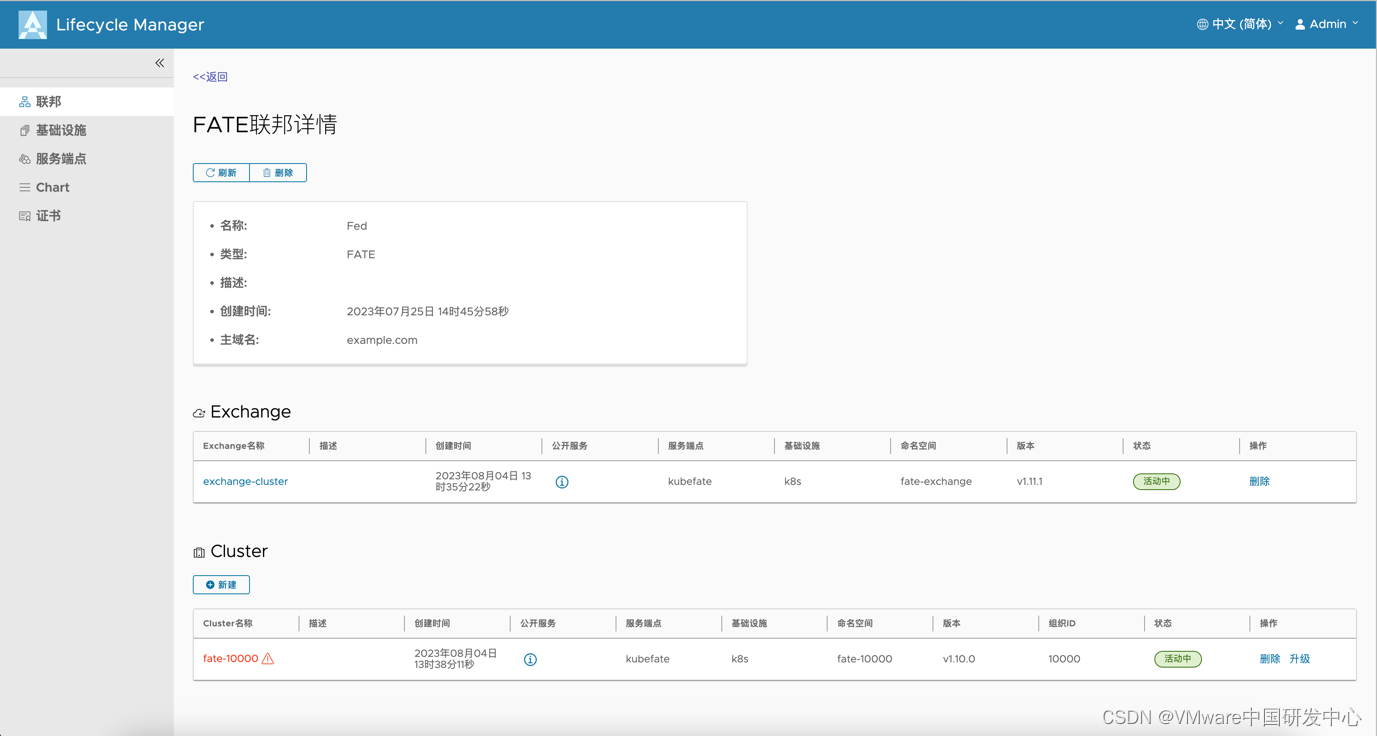
Task: Click the FATE type value
Action: (361, 255)
